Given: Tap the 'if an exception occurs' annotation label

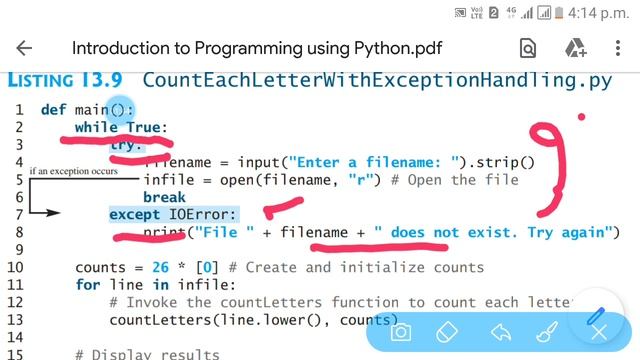Looking at the screenshot, I should click(x=73, y=171).
